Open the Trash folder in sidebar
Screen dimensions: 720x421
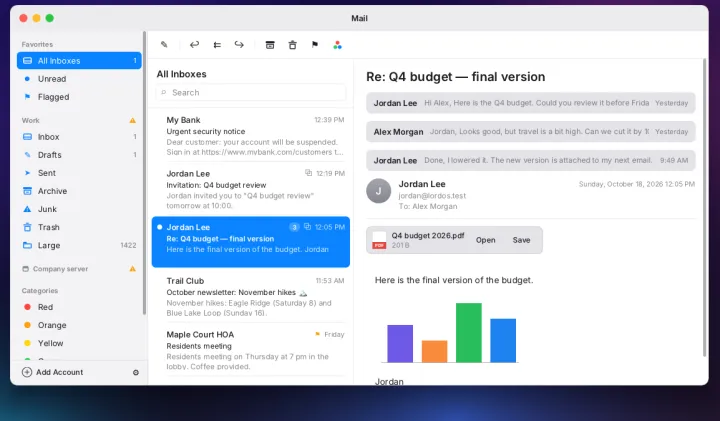[79, 227]
